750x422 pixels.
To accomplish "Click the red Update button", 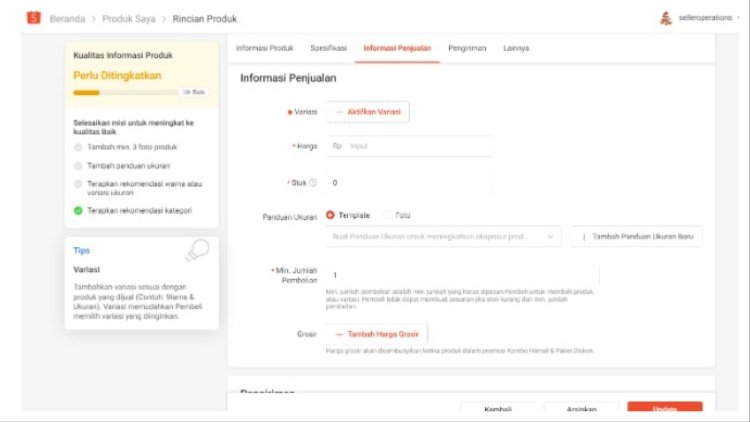I will click(664, 409).
